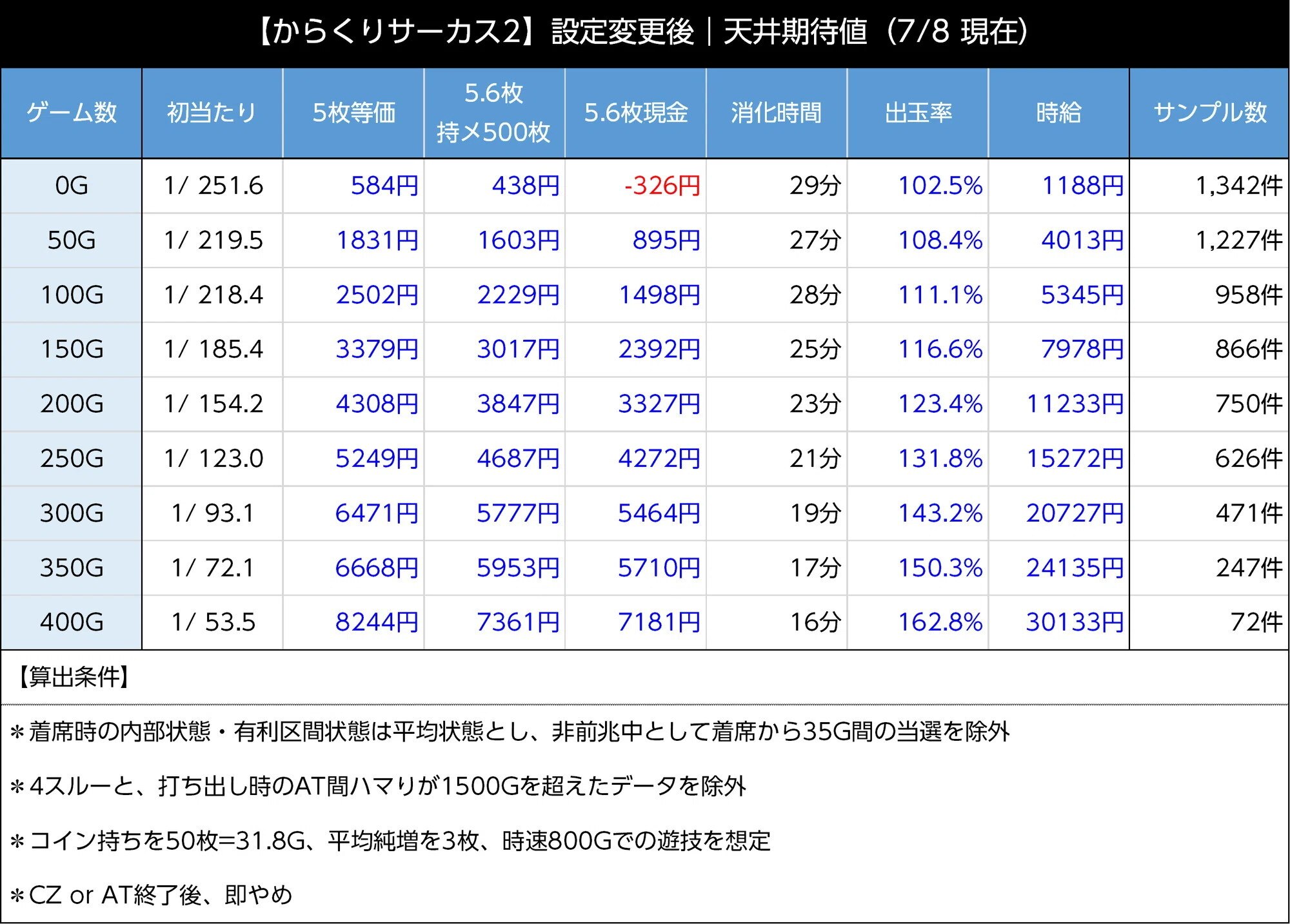Viewport: 1290px width, 924px height.
Task: Select the 50G row label
Action: coord(71,241)
